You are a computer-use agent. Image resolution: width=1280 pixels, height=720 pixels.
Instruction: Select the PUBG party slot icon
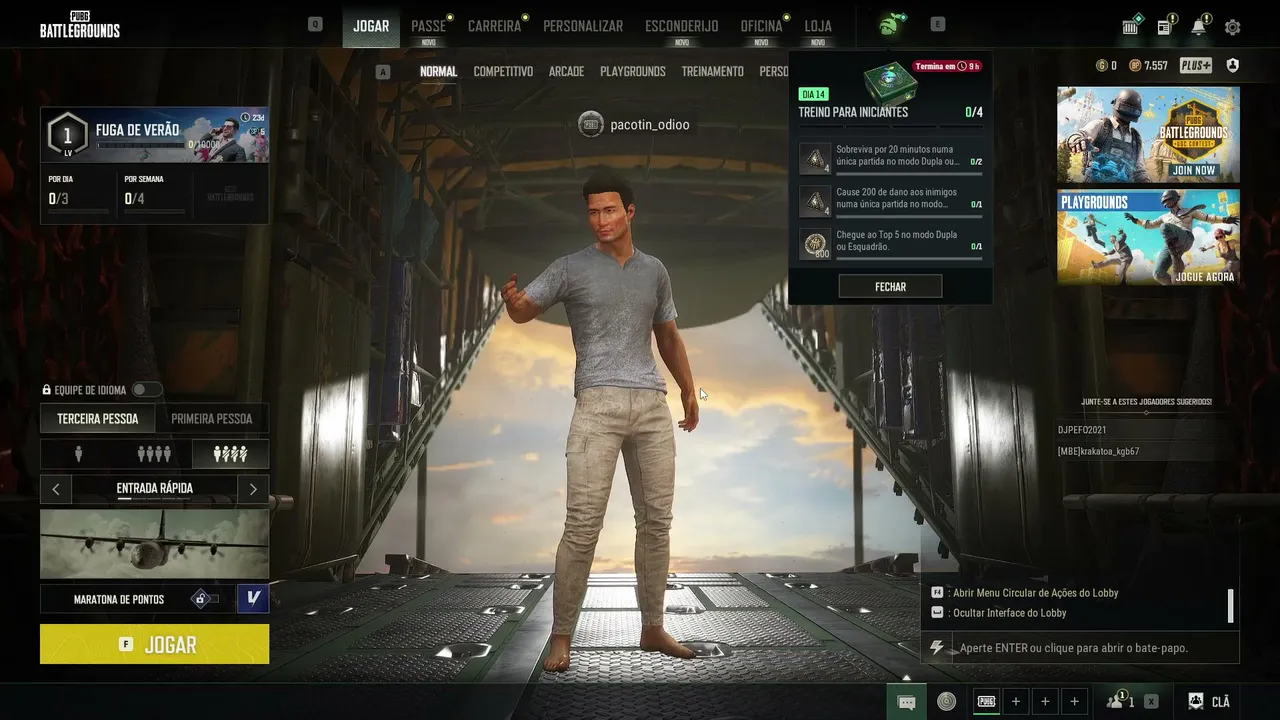[x=986, y=701]
